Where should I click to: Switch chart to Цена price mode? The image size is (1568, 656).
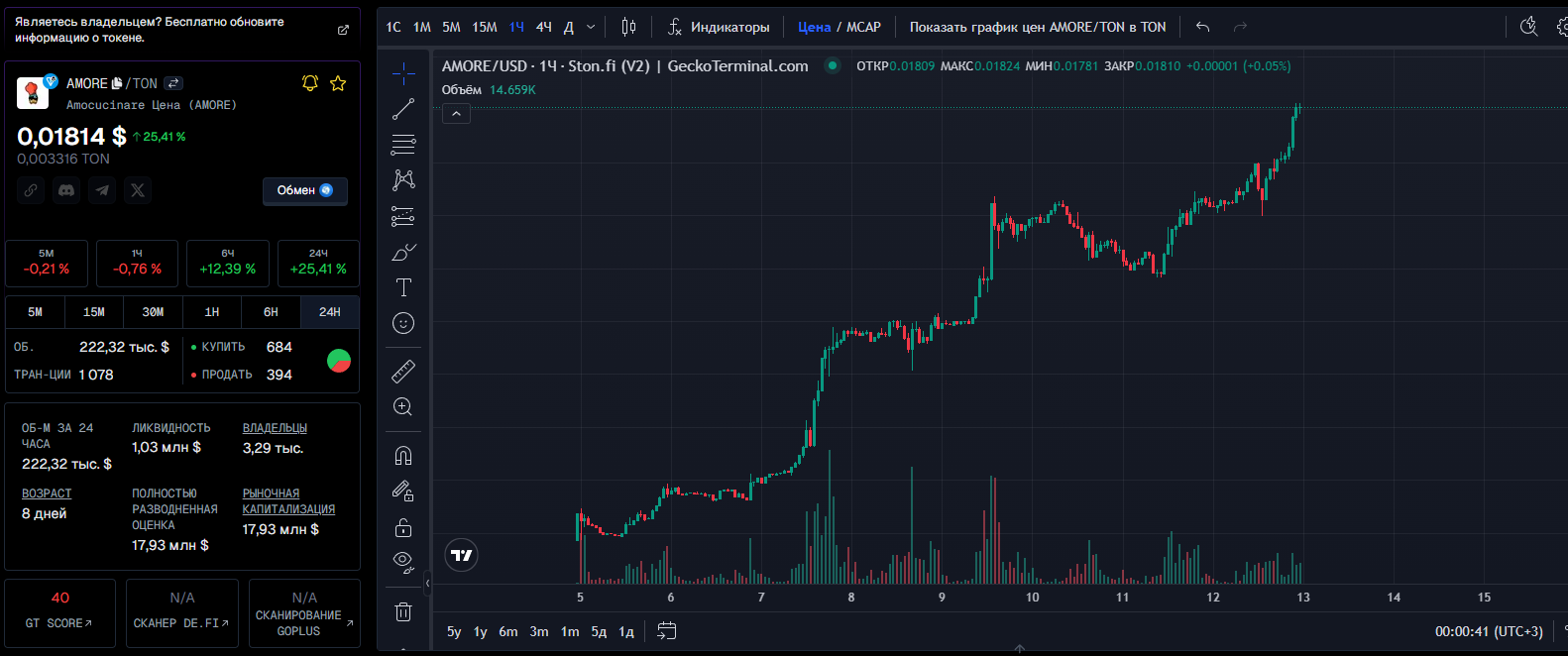(814, 27)
